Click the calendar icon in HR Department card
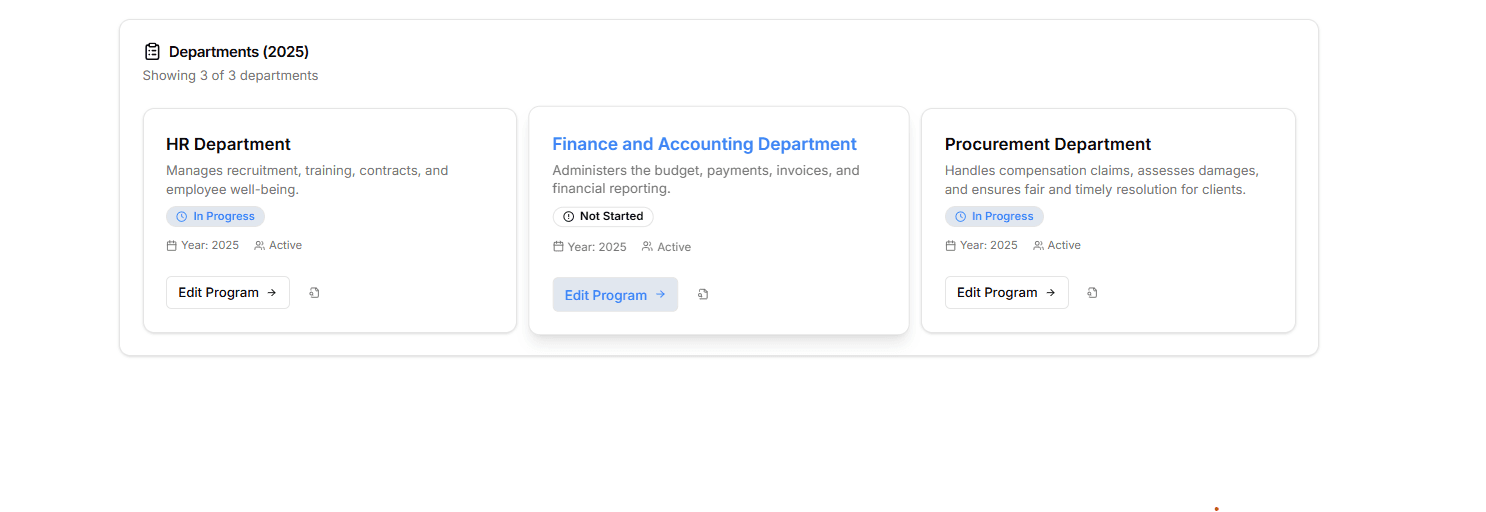 tap(171, 245)
